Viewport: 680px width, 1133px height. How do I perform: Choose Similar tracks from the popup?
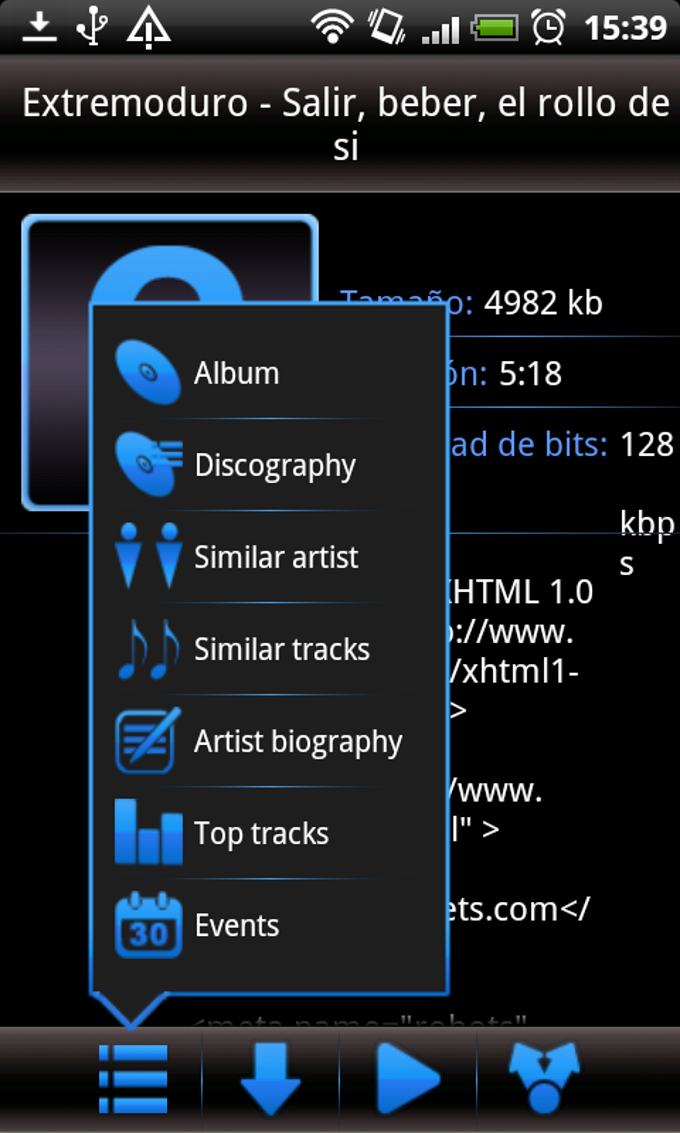(270, 649)
